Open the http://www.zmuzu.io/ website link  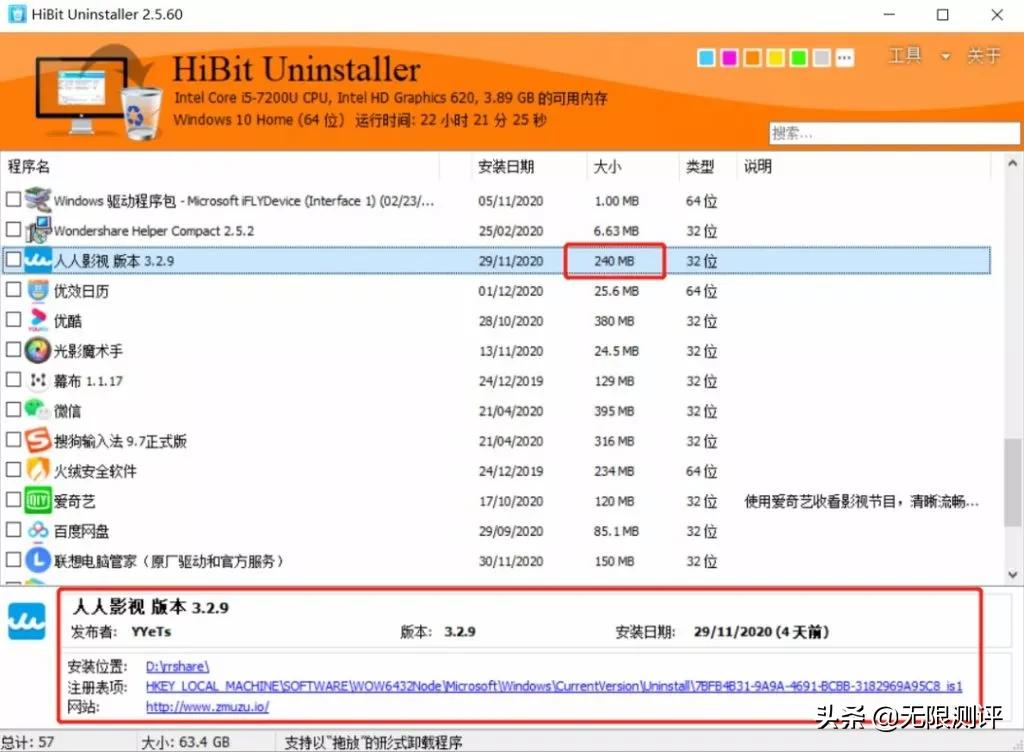(207, 707)
